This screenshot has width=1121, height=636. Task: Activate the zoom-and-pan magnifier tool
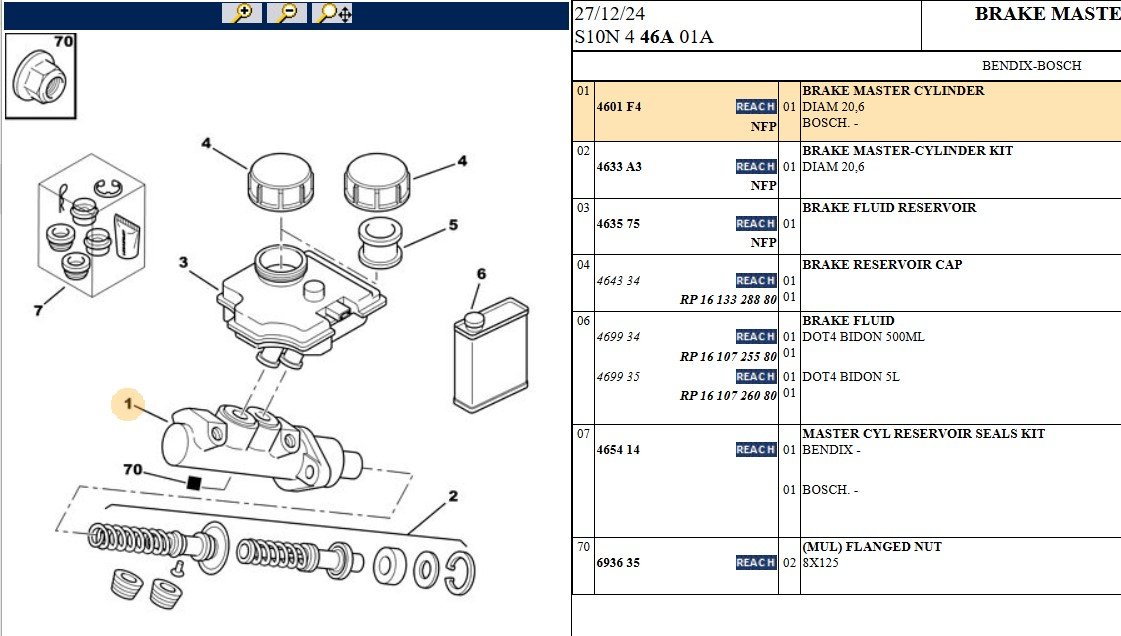334,13
